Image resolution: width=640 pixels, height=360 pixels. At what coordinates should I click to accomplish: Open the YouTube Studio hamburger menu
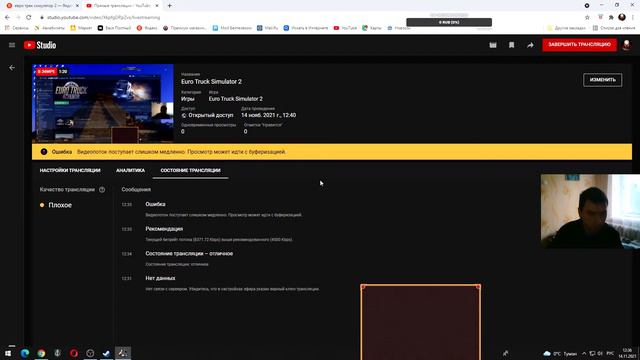click(x=12, y=45)
